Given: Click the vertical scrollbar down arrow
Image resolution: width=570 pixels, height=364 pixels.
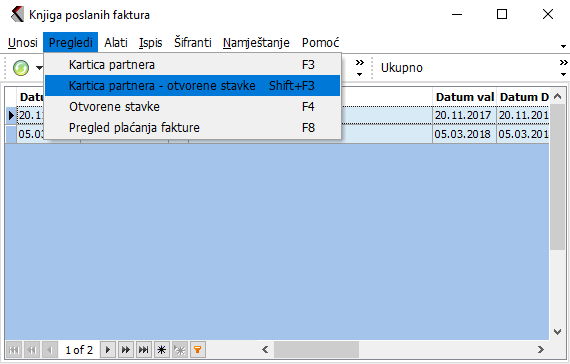Looking at the screenshot, I should tap(557, 332).
